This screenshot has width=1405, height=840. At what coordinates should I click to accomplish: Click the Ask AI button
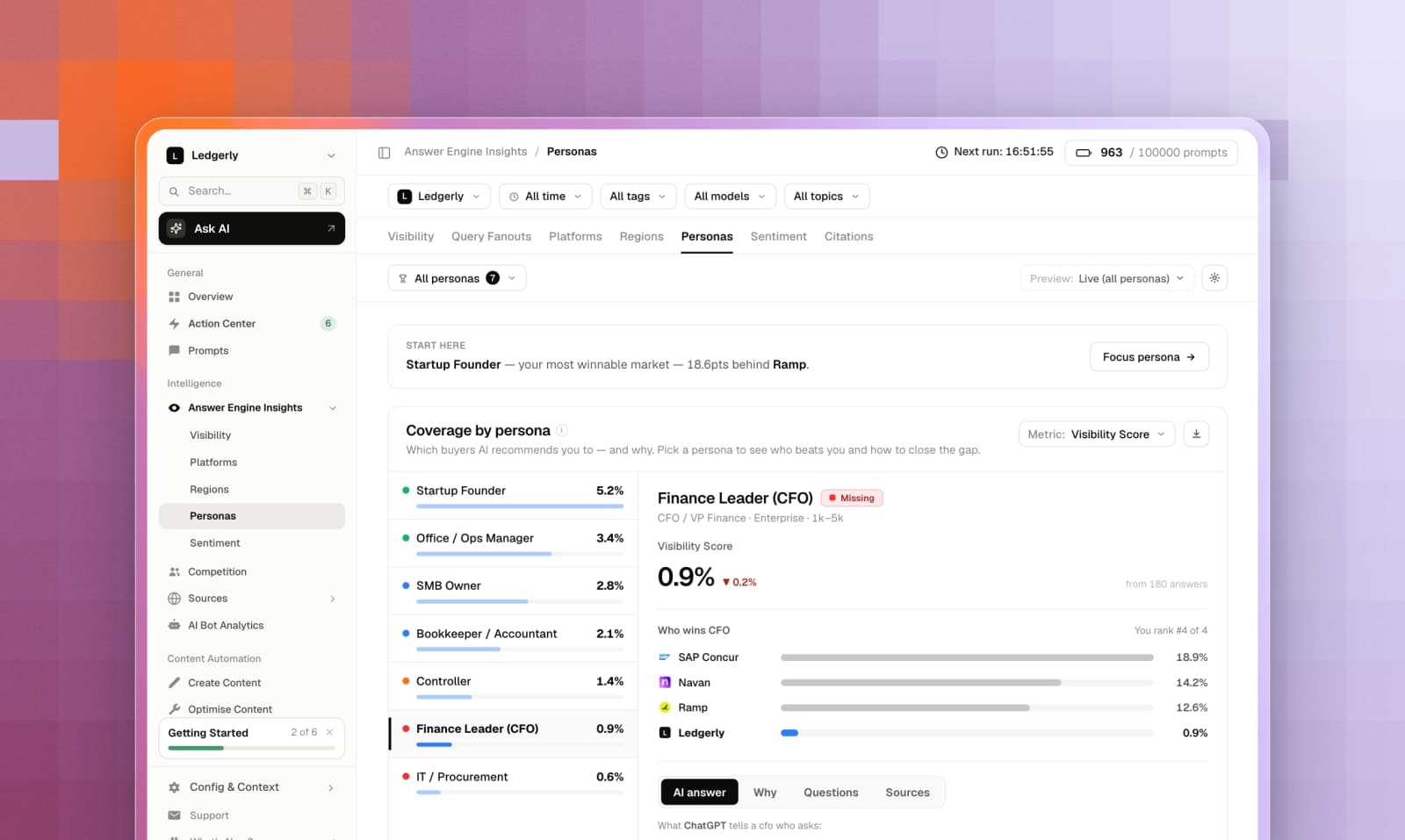tap(251, 228)
